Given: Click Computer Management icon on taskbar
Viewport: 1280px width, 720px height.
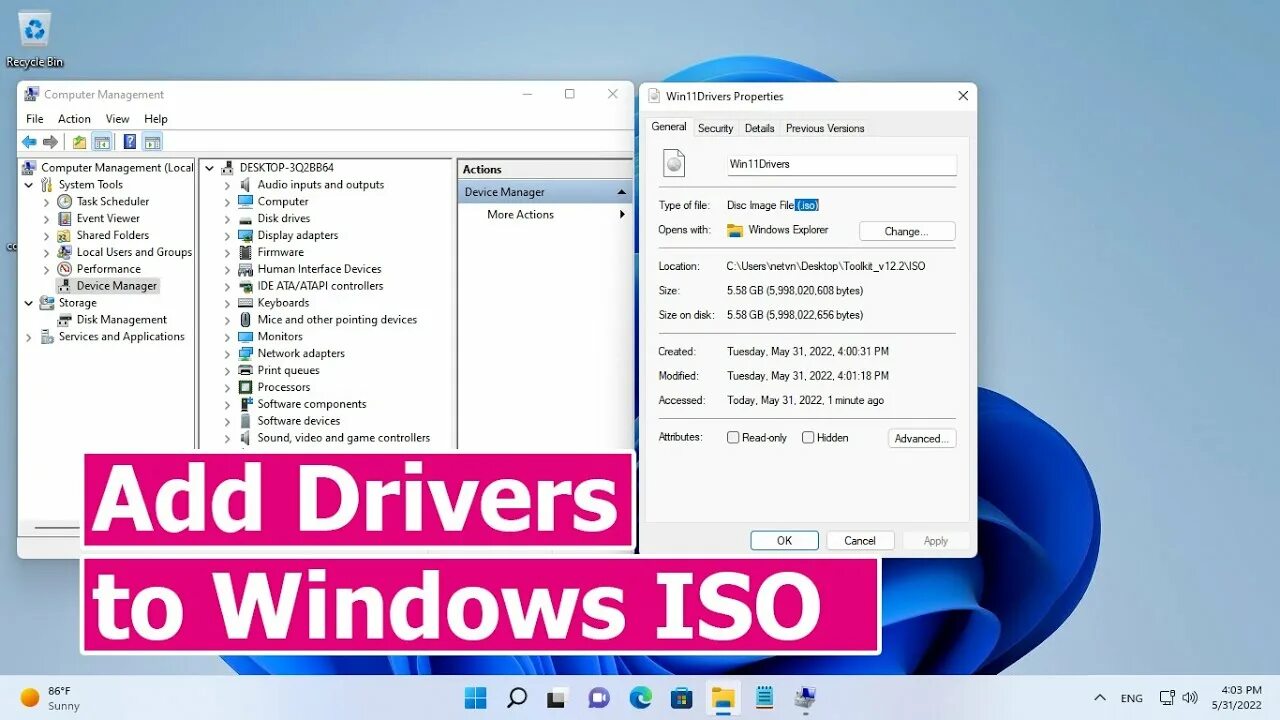Looking at the screenshot, I should (806, 697).
